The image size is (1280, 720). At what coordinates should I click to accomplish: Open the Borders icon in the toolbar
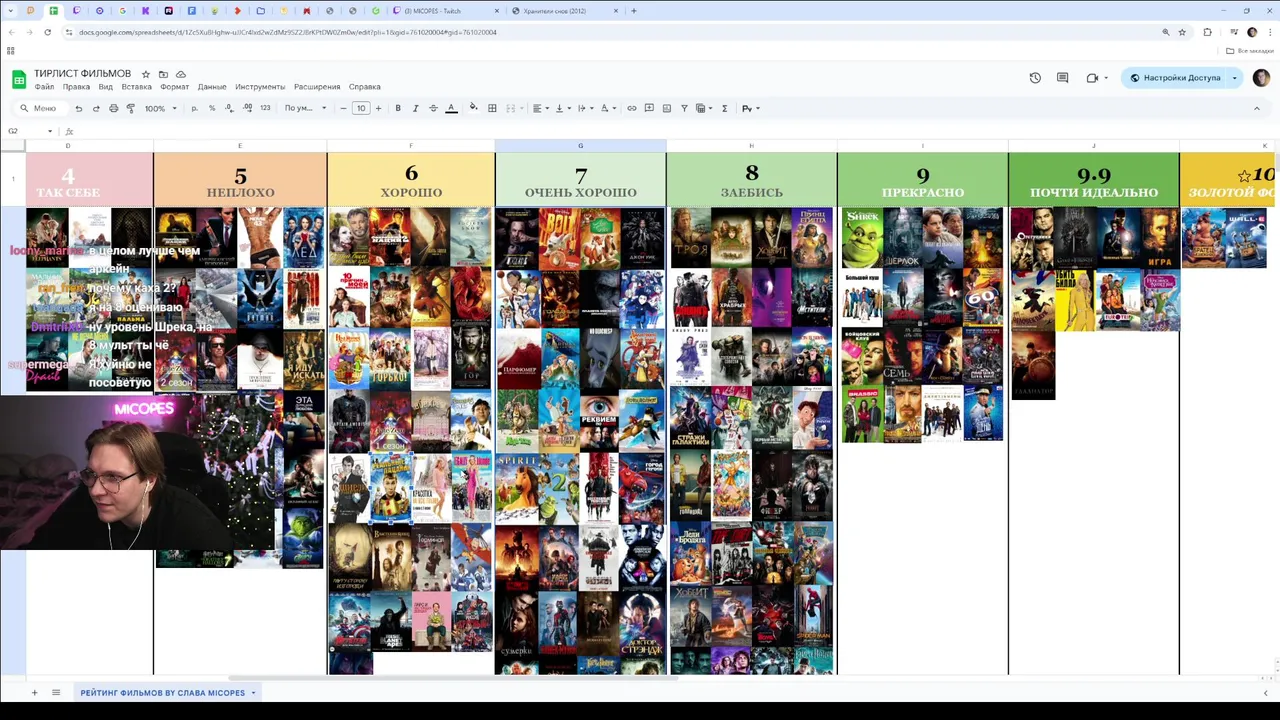click(492, 108)
